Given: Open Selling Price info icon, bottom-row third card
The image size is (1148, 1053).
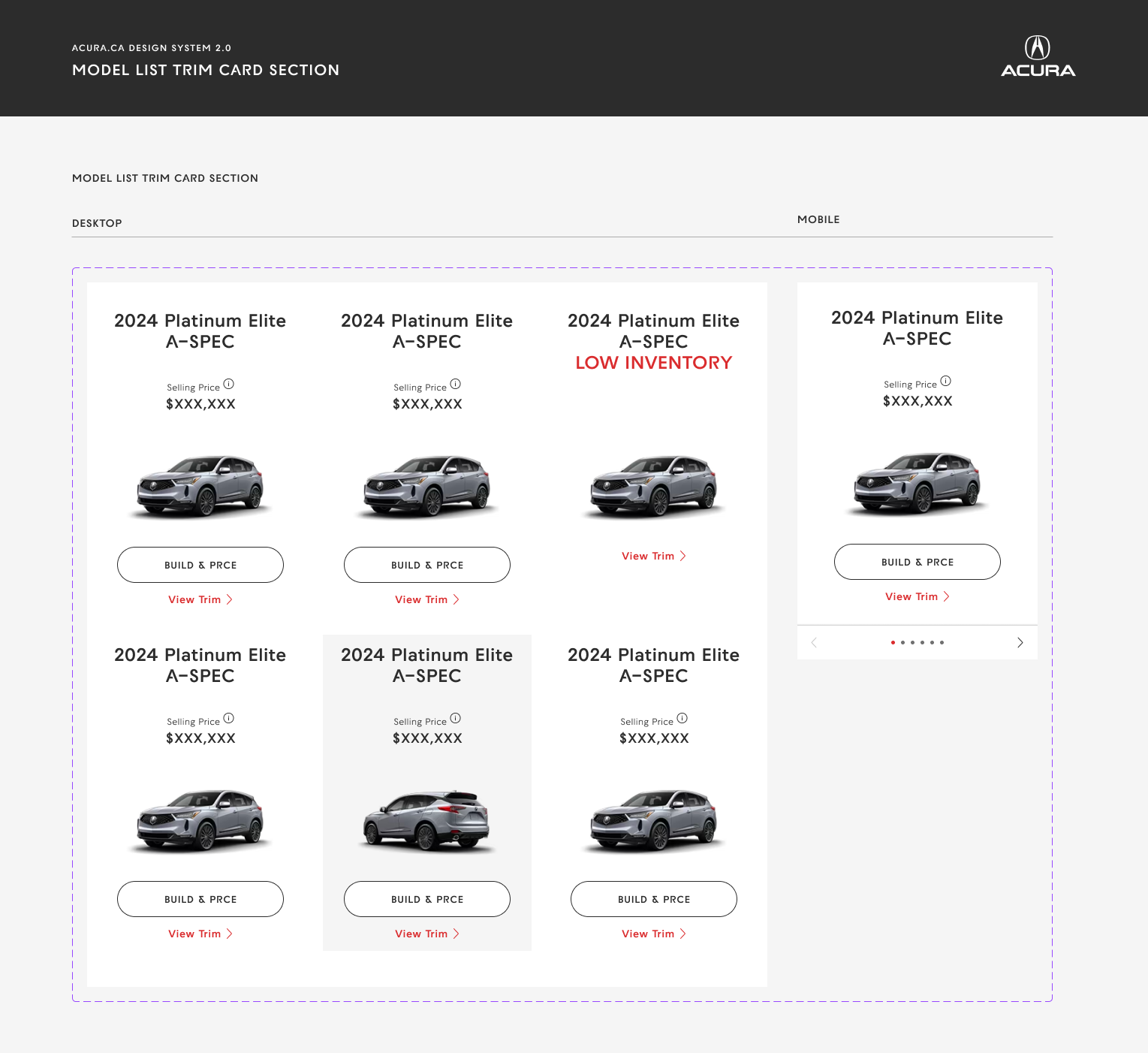Looking at the screenshot, I should (x=682, y=718).
